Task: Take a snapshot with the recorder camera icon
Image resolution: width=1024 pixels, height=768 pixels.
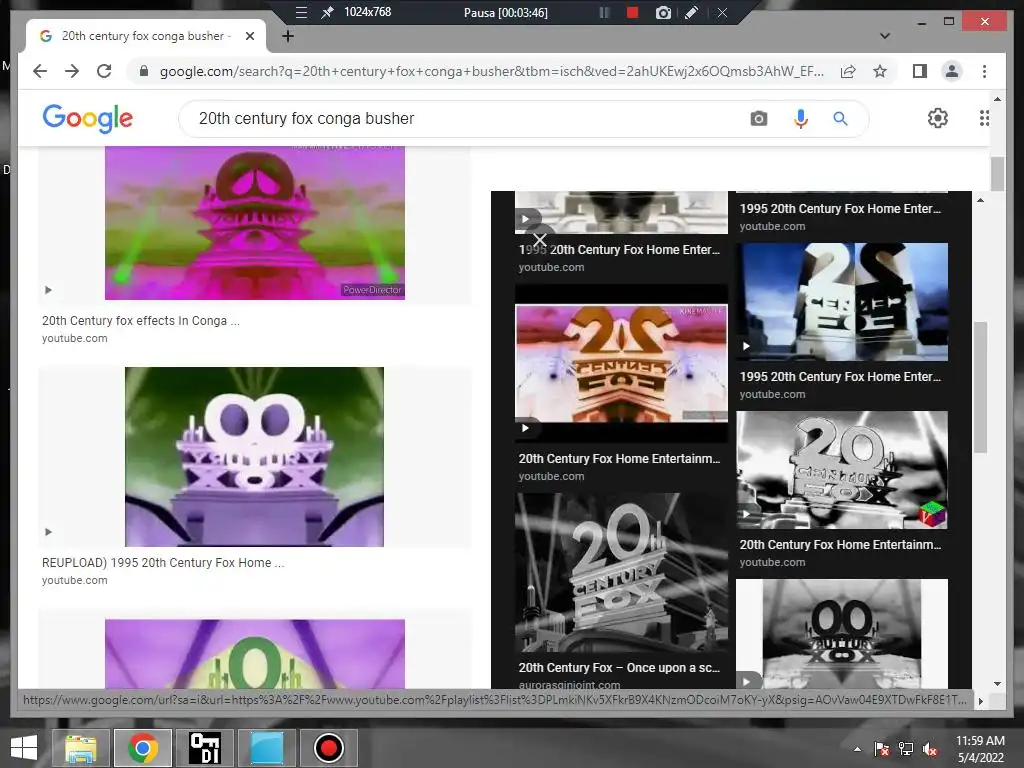Action: tap(663, 12)
